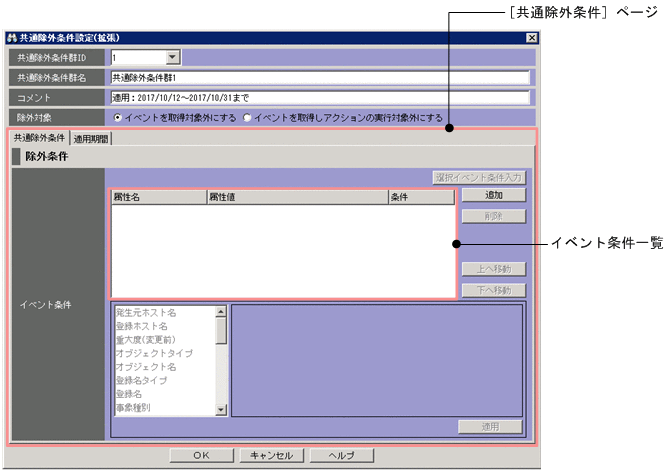Click the OK button

tap(202, 455)
